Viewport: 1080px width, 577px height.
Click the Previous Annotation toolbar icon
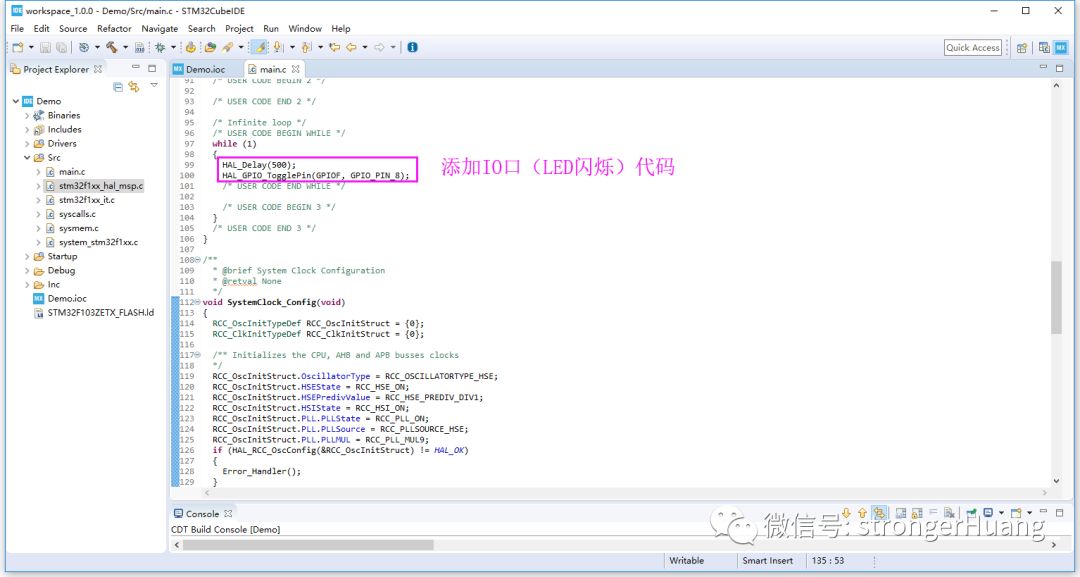(306, 48)
